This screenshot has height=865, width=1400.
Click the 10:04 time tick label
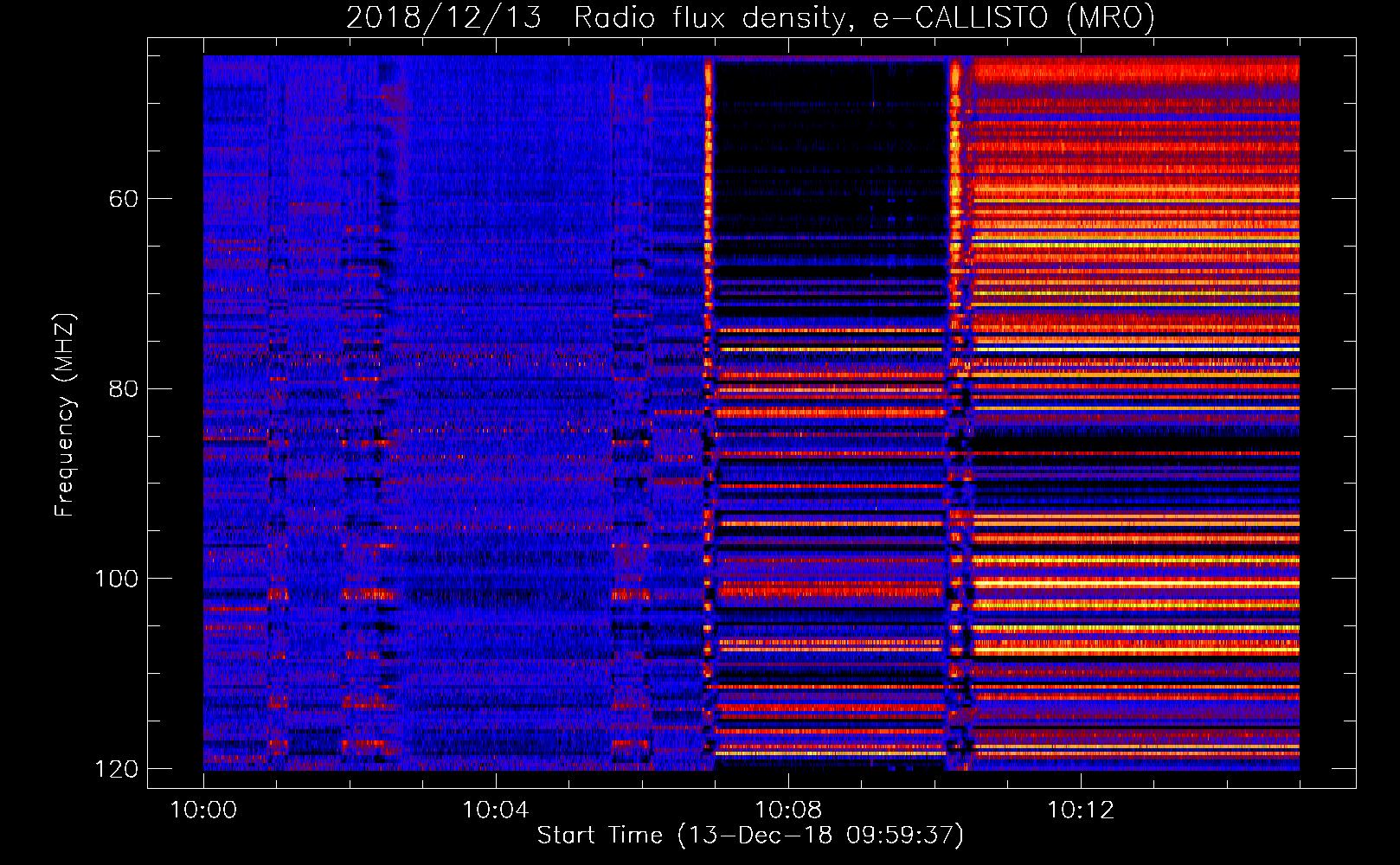coord(496,811)
